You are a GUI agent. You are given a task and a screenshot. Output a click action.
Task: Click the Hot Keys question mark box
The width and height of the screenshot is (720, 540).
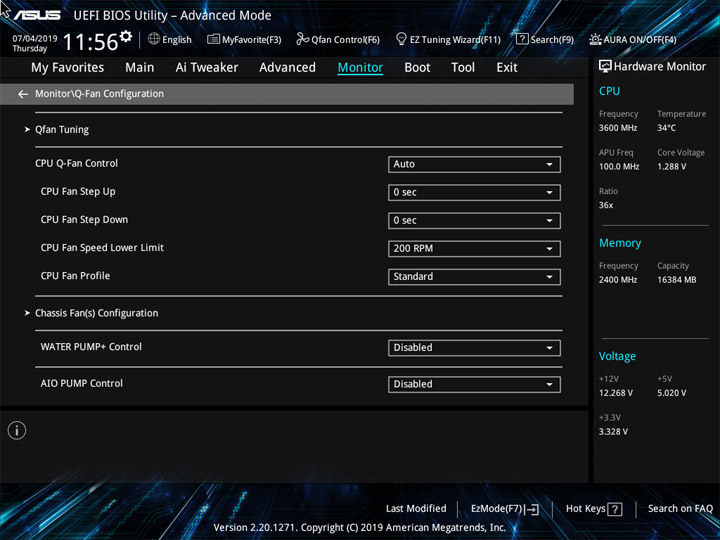coord(615,509)
